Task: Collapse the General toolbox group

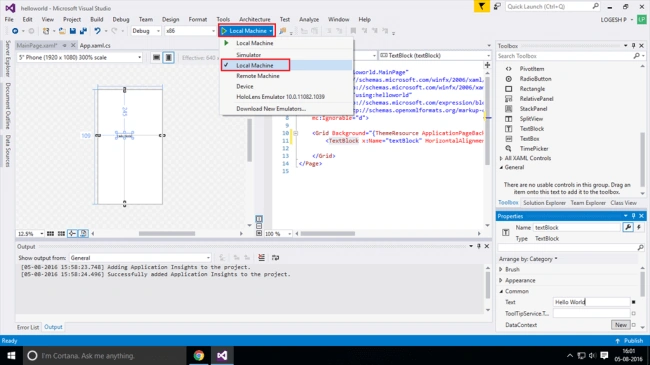Action: point(501,168)
